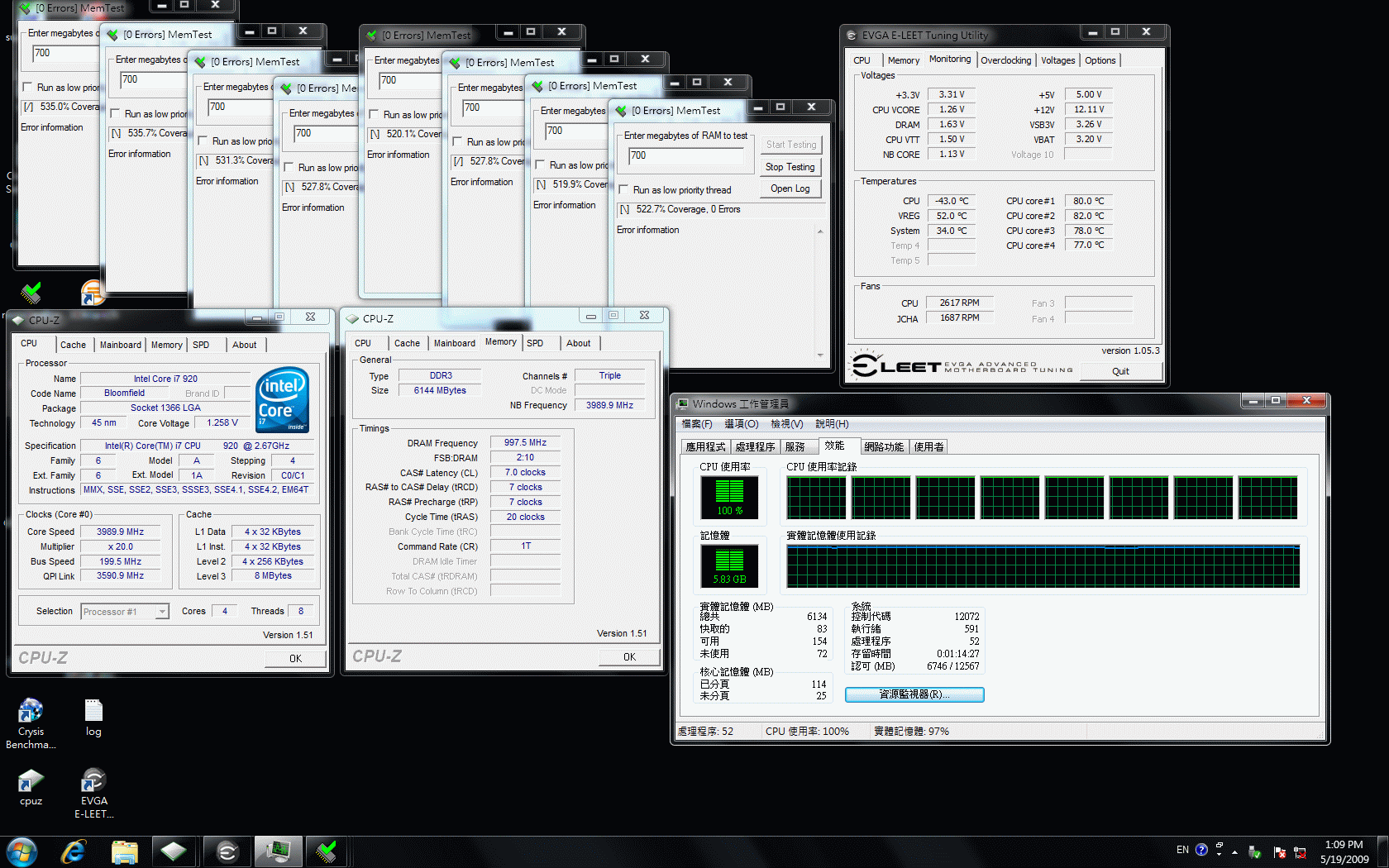
Task: Click OK in CPU-Z CPU window
Action: 295,659
